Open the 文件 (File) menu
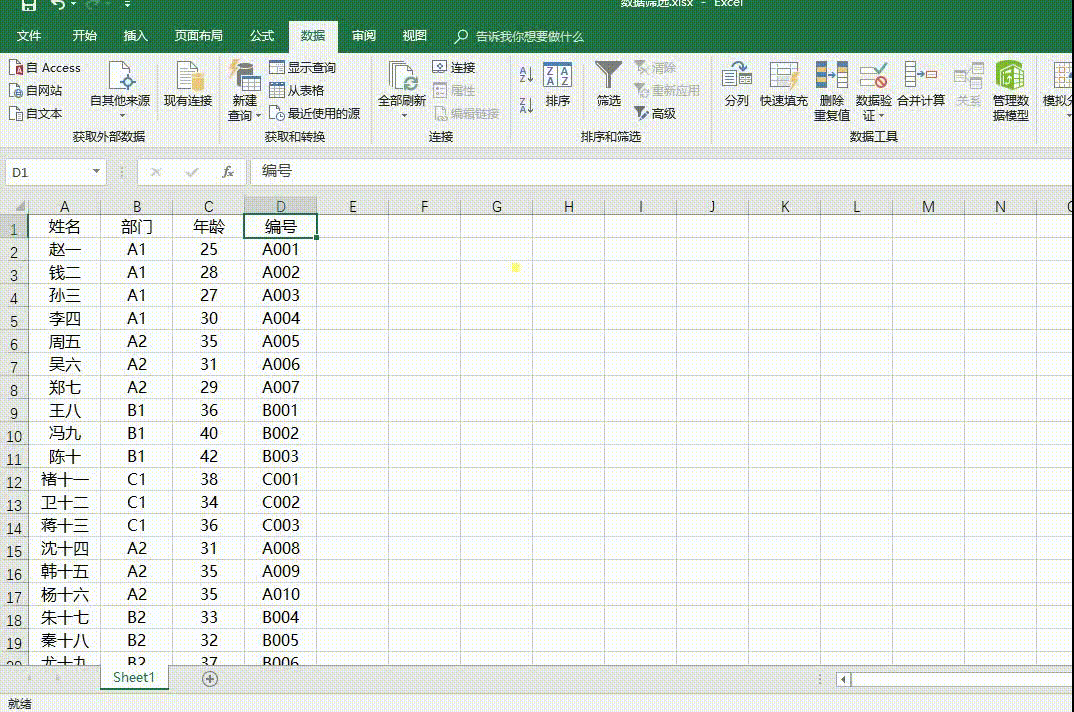 (x=29, y=36)
